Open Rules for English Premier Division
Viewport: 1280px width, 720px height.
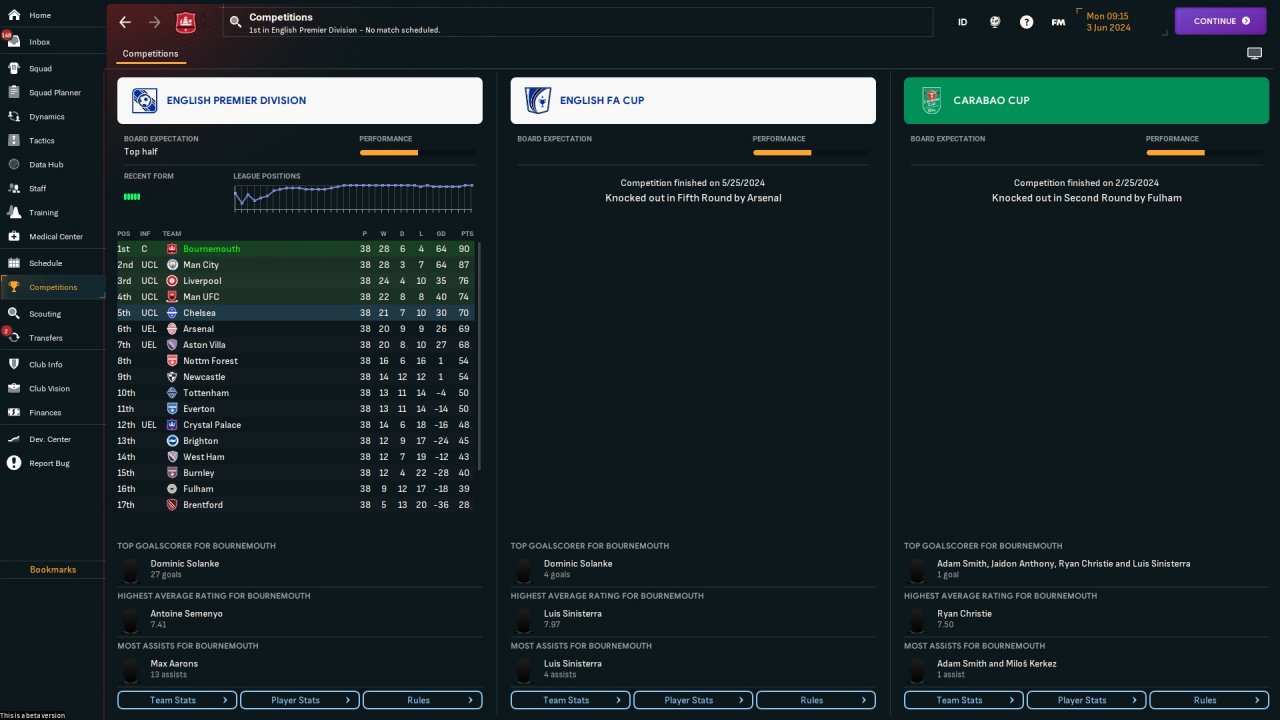pos(423,700)
